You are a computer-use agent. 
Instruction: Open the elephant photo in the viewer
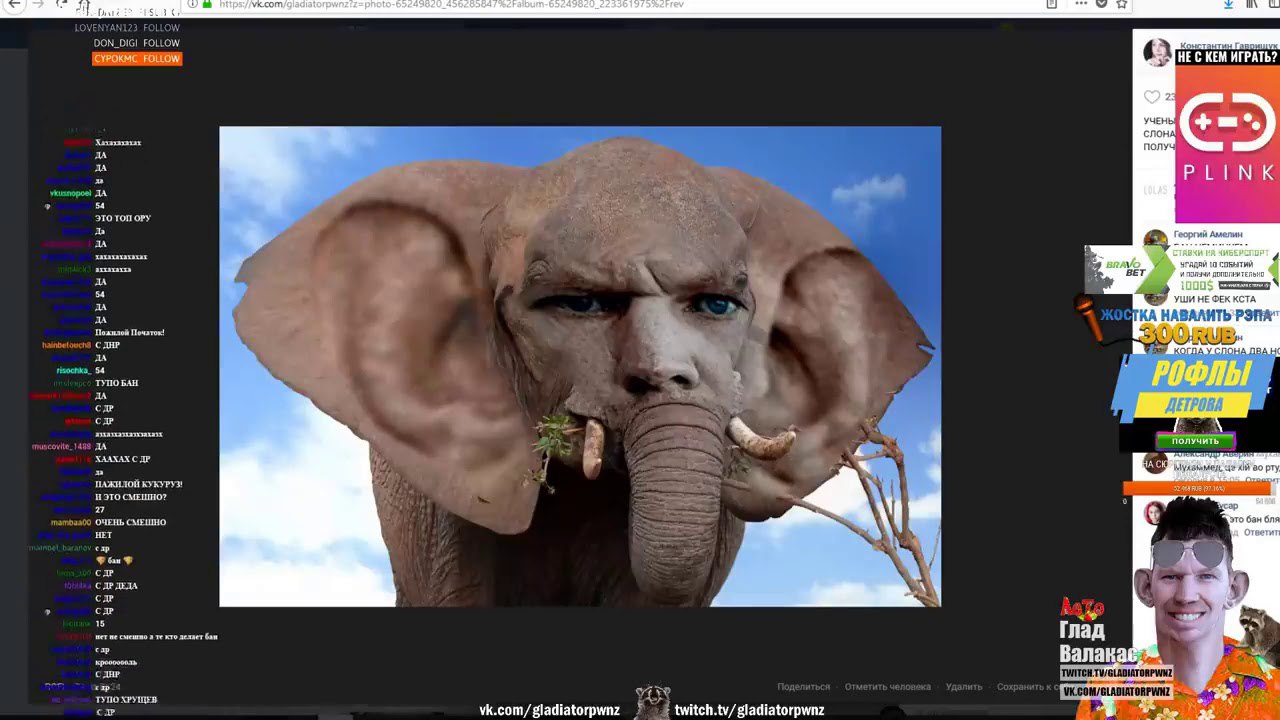tap(580, 366)
